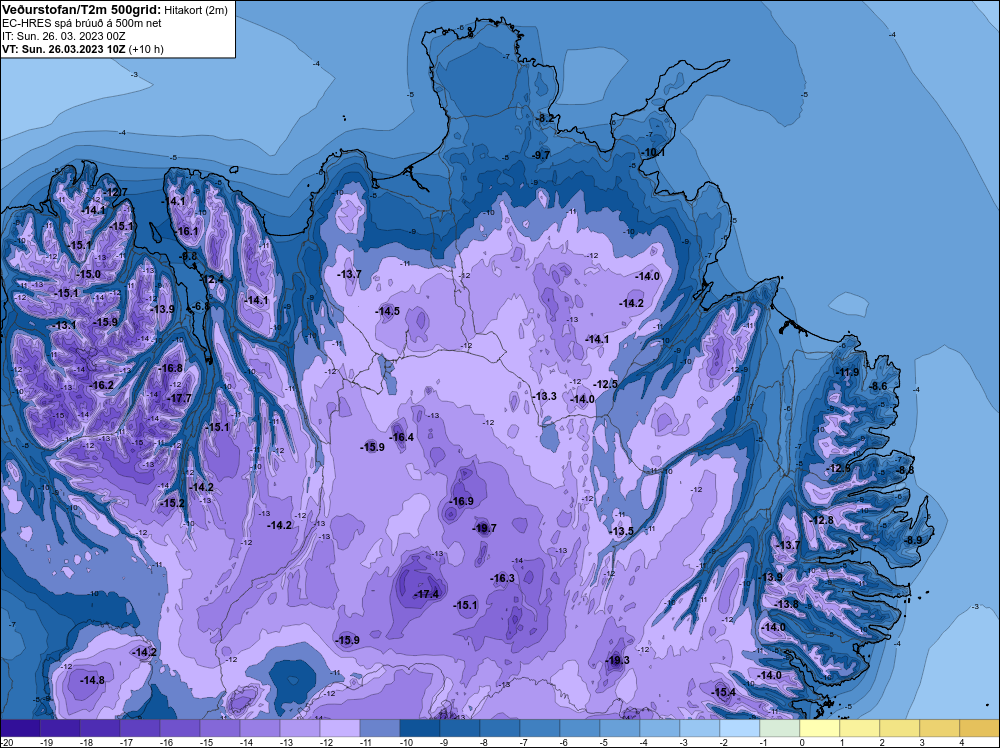The height and width of the screenshot is (748, 1000).
Task: Pick legend swatch between -12 and -11
Action: pyautogui.click(x=340, y=728)
